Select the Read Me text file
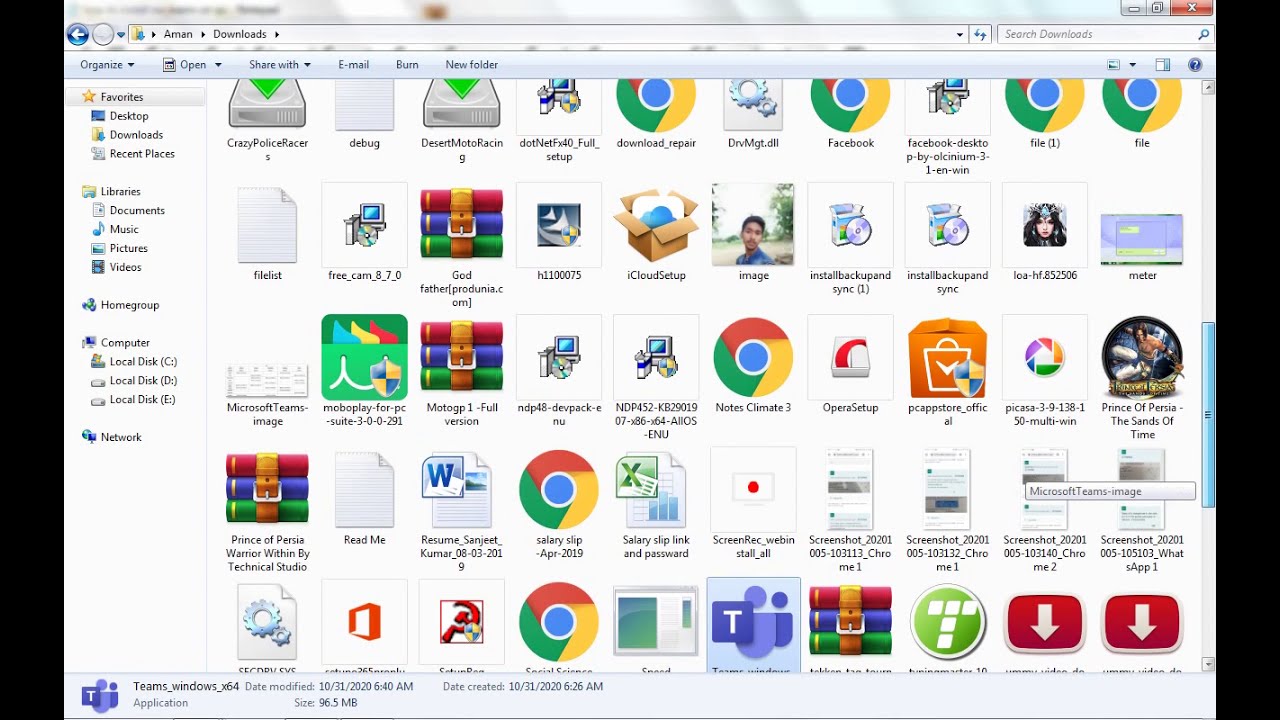1280x720 pixels. [364, 489]
